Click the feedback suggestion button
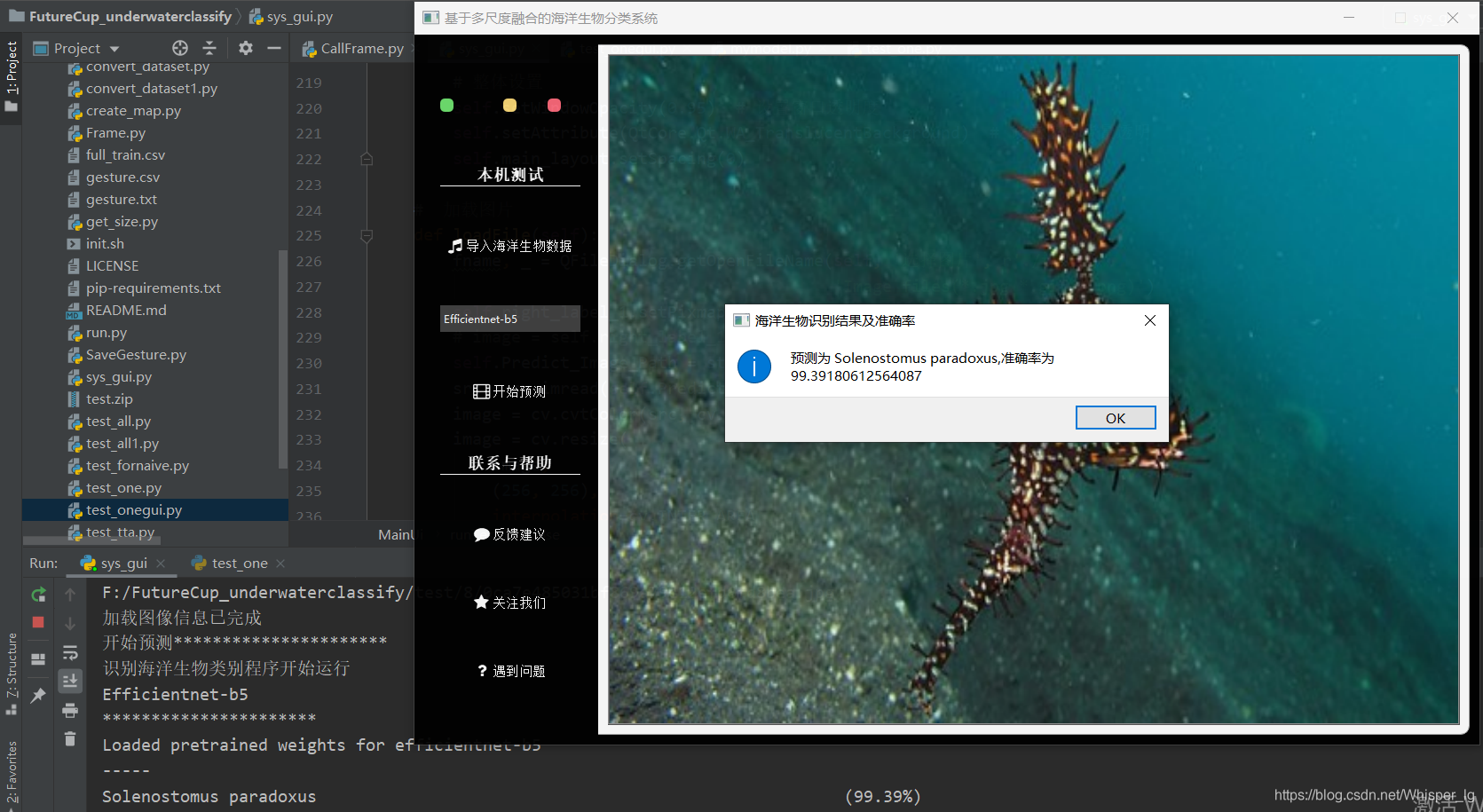1483x812 pixels. point(510,534)
